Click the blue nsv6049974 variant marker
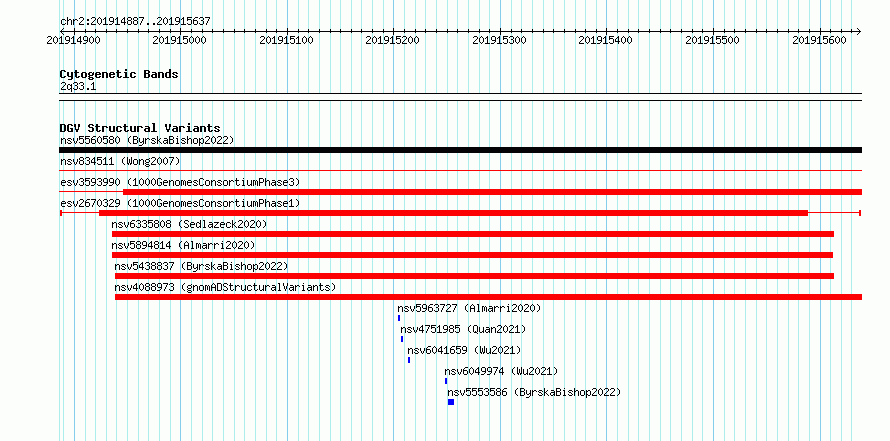This screenshot has width=890, height=441. pyautogui.click(x=446, y=381)
